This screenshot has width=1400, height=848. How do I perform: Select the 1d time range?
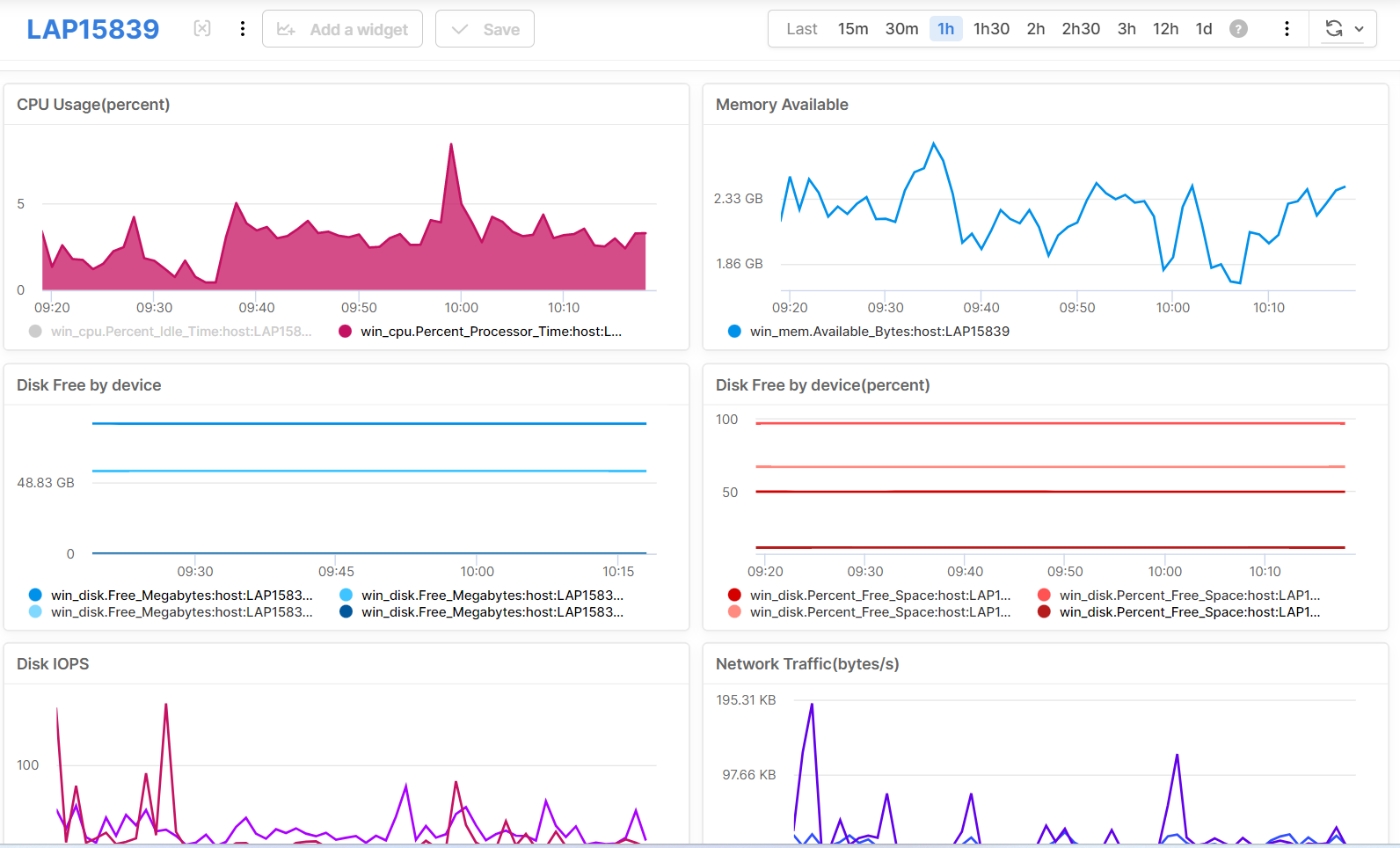pyautogui.click(x=1204, y=29)
